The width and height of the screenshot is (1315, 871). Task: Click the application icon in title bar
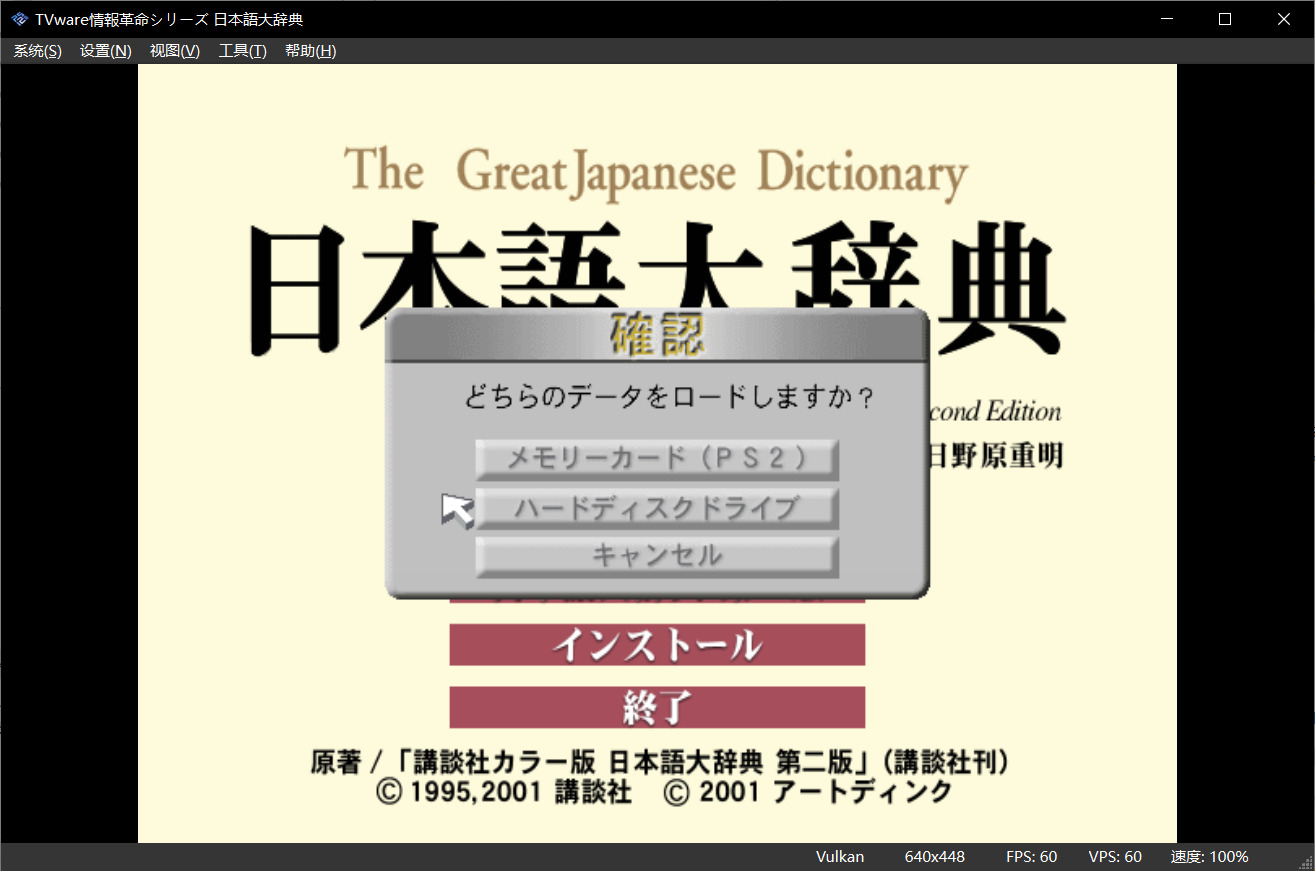(19, 19)
